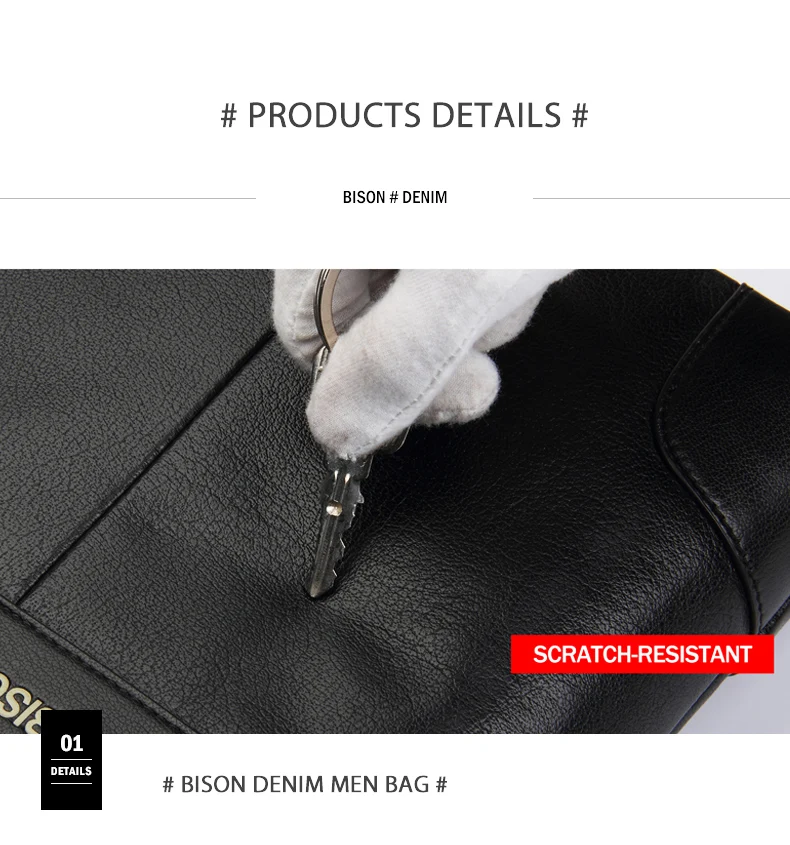Click the word "DETAILS" inside the black badge
The height and width of the screenshot is (845, 790).
71,771
